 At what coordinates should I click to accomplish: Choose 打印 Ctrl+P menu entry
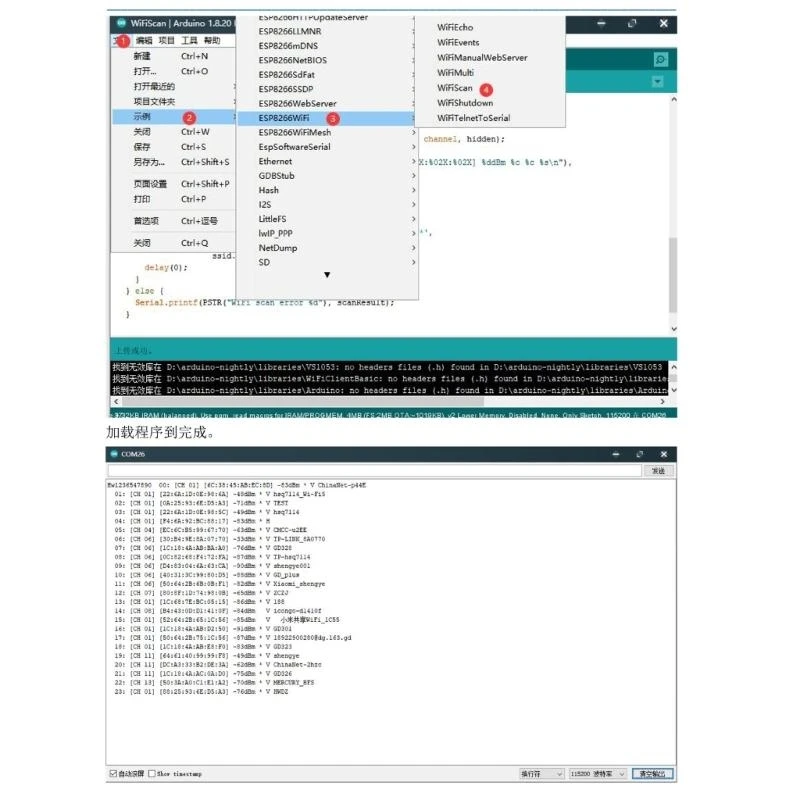click(173, 199)
